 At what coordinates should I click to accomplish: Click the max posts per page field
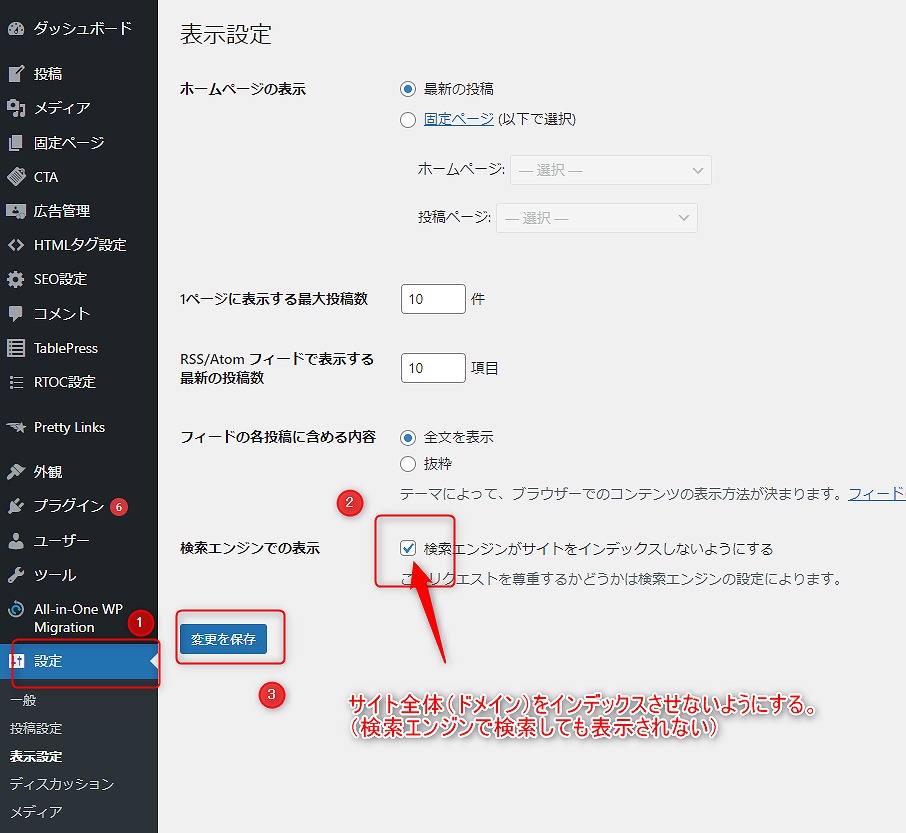[x=433, y=299]
